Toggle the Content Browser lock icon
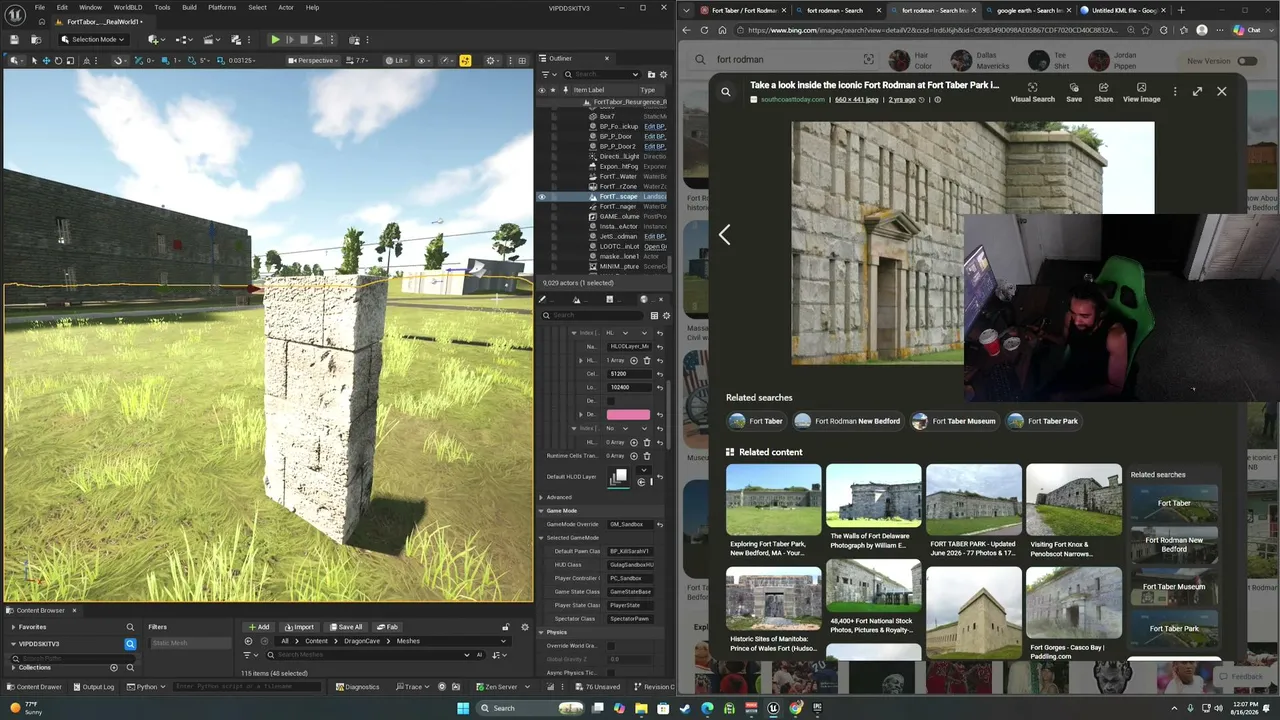 pos(505,627)
